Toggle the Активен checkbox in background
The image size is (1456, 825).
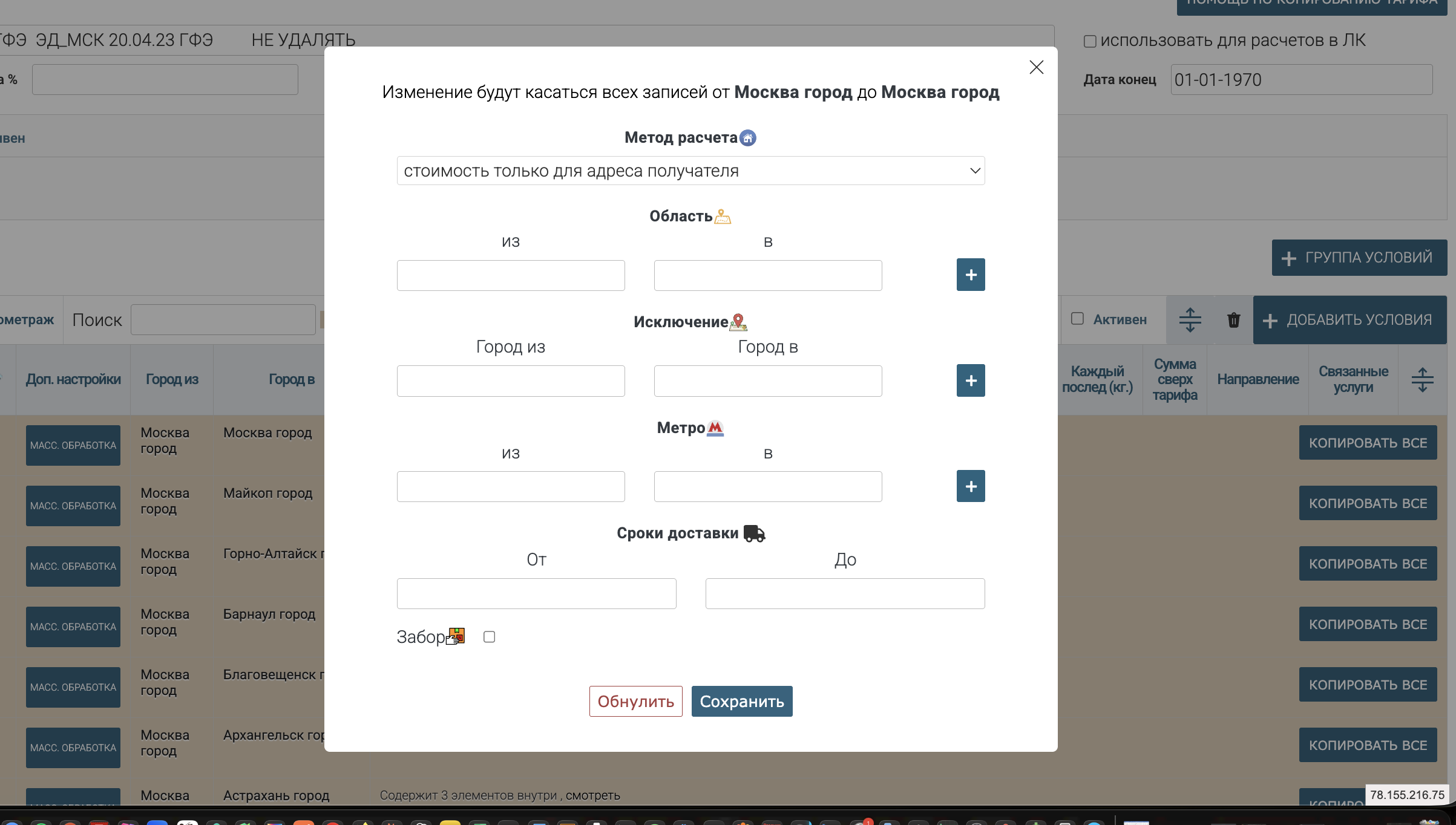(x=1077, y=319)
